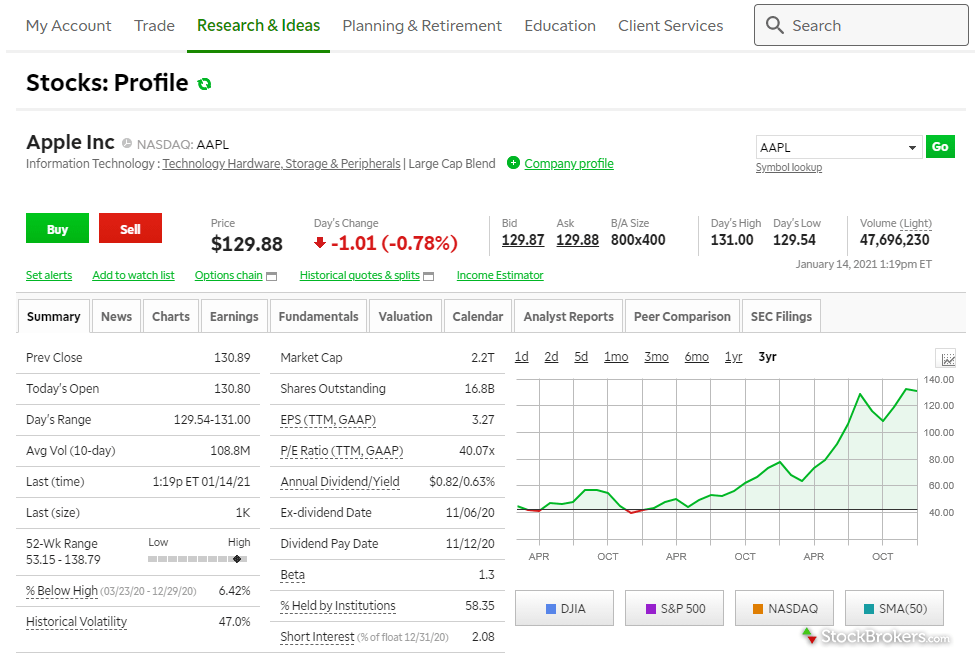This screenshot has height=660, width=975.
Task: Open the Income Estimator link
Action: 500,275
